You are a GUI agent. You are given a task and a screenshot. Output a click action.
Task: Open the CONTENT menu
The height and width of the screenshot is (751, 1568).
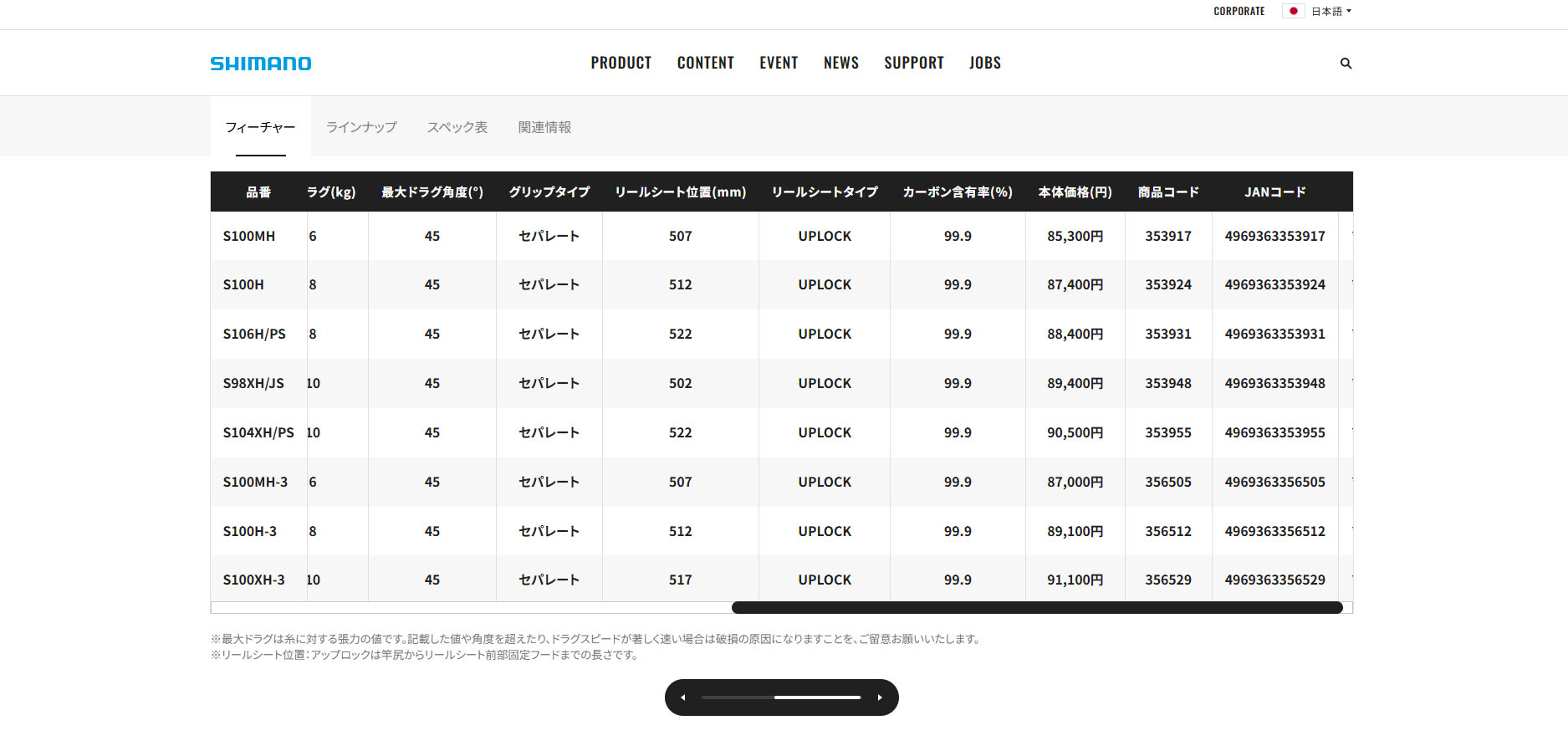(x=706, y=63)
